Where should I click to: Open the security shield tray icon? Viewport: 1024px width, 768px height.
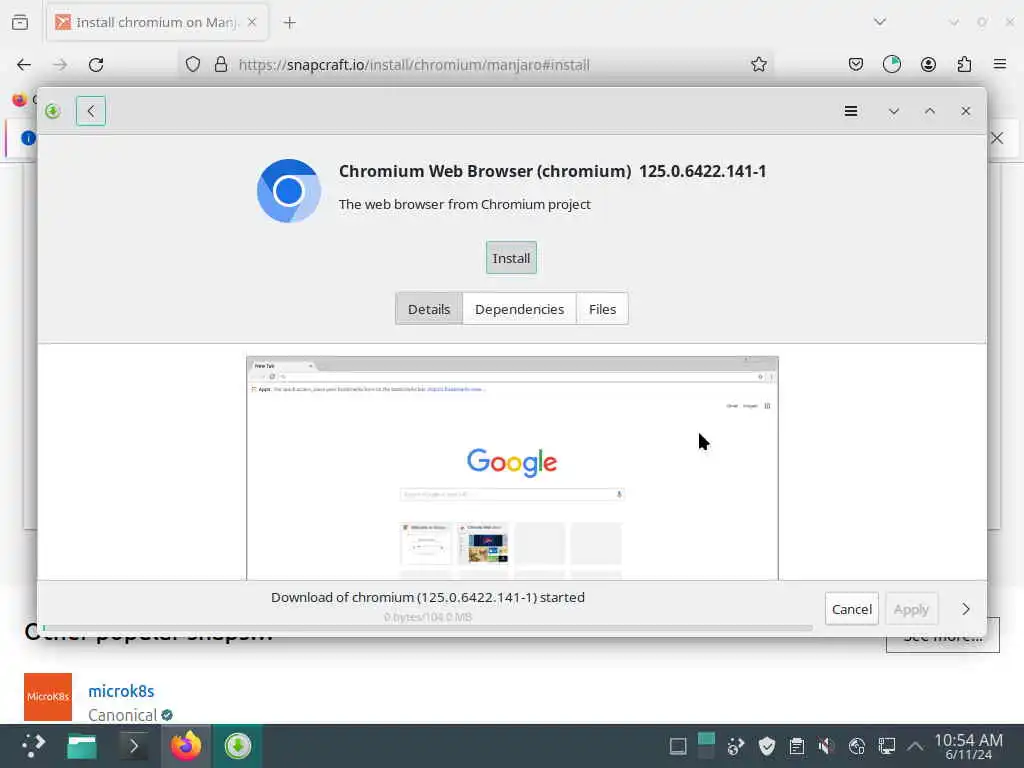pyautogui.click(x=767, y=746)
